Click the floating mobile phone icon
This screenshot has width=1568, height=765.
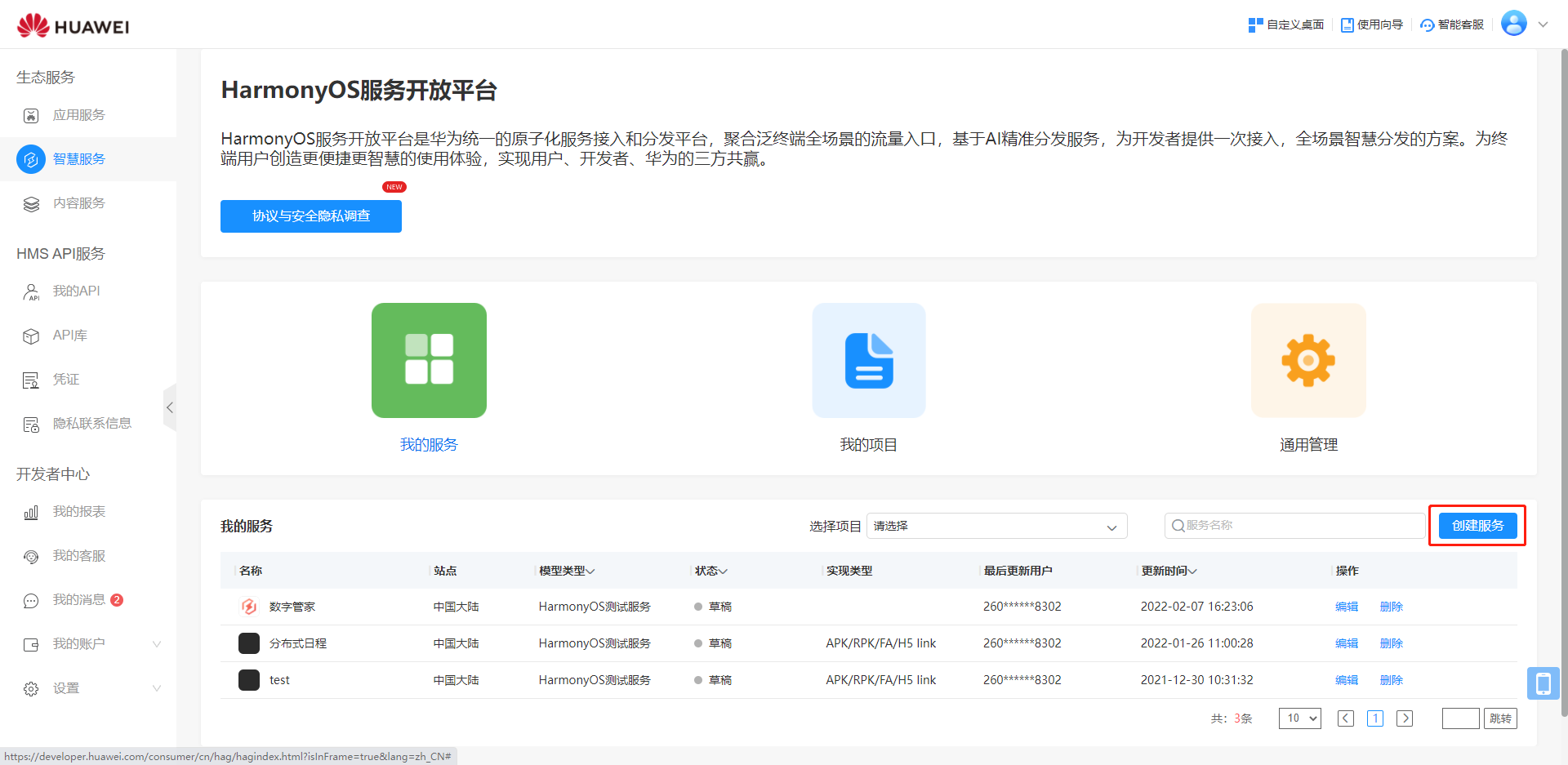[1543, 683]
